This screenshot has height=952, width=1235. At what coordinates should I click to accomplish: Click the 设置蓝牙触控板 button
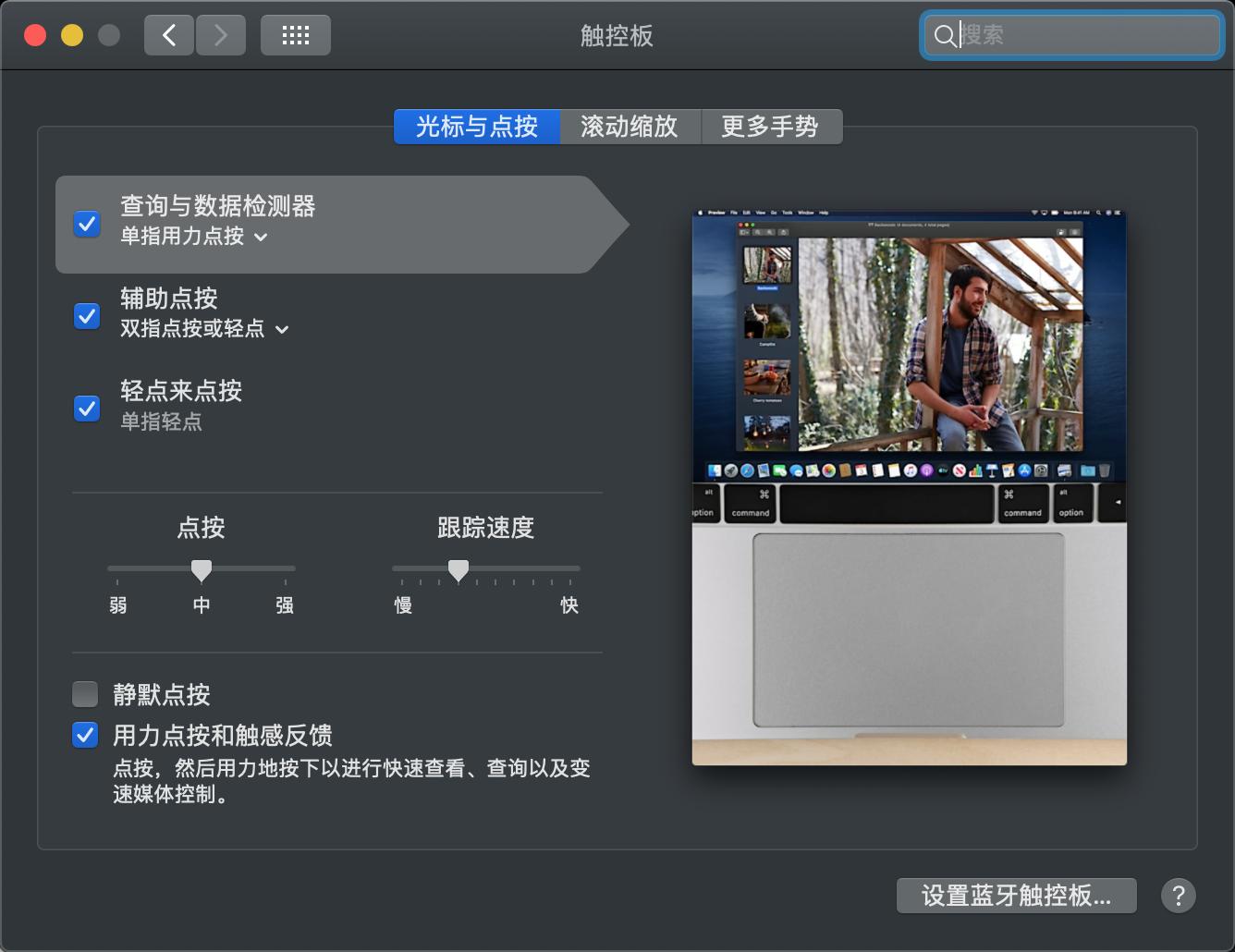tap(1016, 895)
